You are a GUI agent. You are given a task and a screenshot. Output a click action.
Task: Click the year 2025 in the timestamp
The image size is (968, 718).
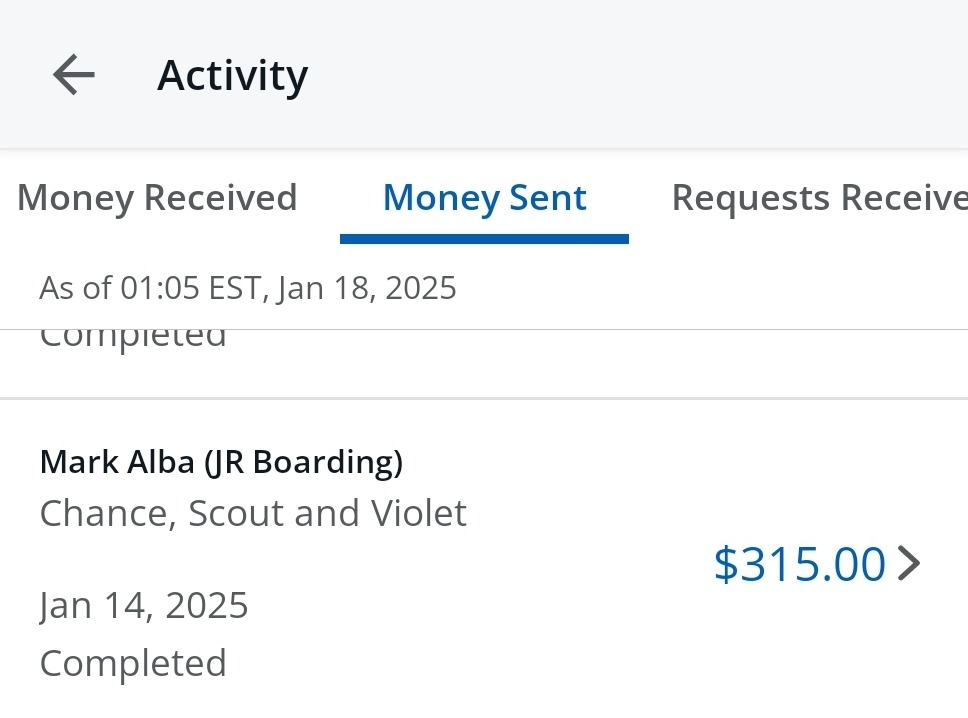tap(420, 288)
